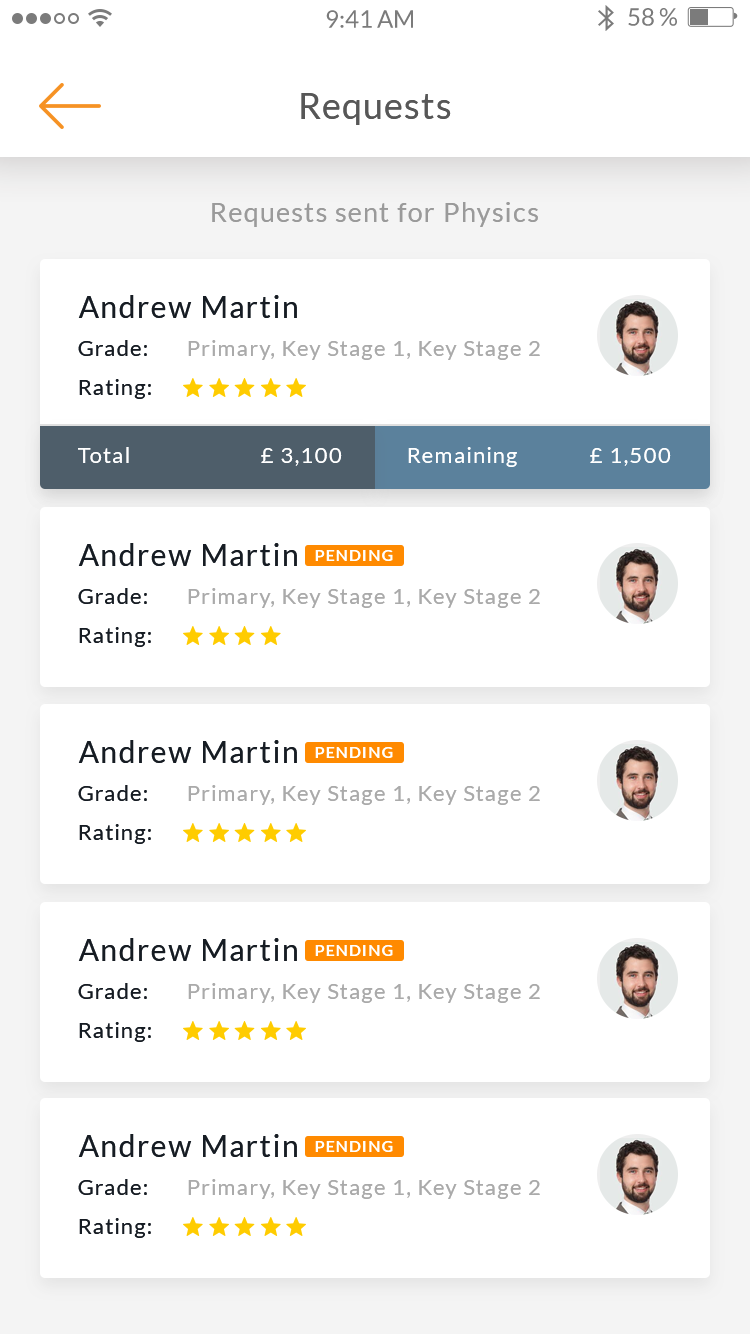Tap the cellular signal dots
The width and height of the screenshot is (750, 1334).
(45, 18)
